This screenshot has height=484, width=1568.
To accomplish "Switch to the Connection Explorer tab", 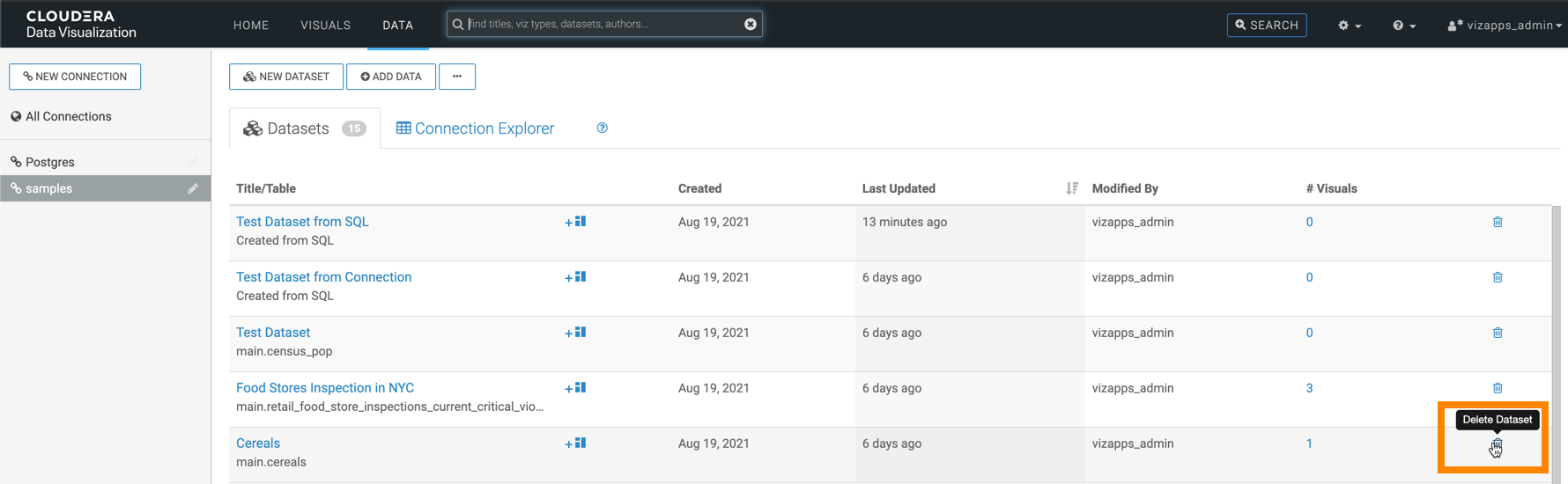I will click(475, 128).
